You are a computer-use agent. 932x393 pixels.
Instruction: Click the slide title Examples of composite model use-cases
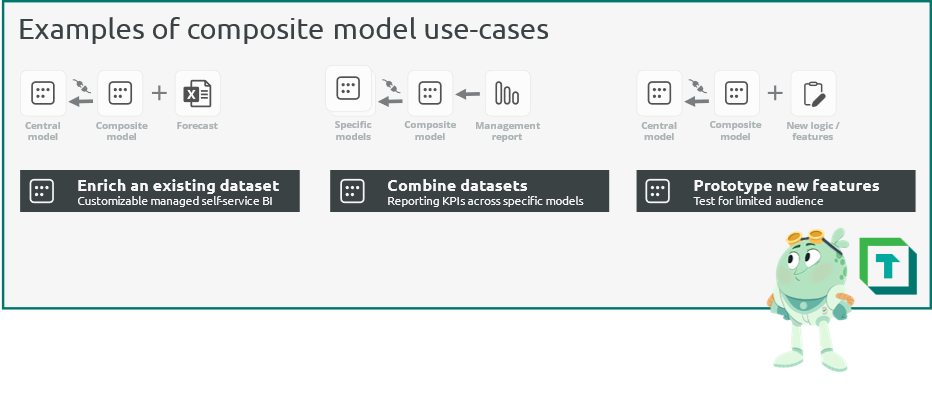click(284, 29)
